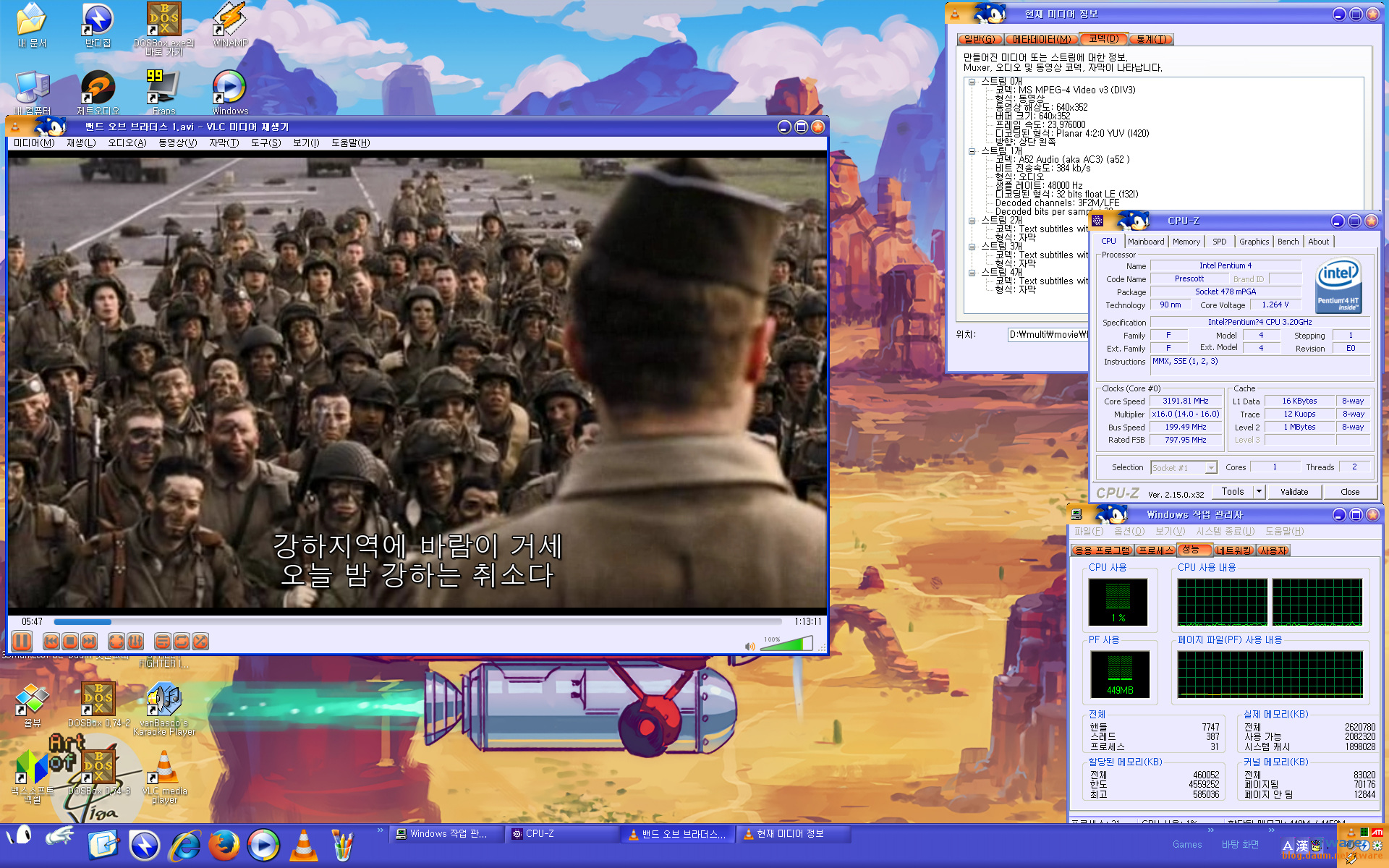The width and height of the screenshot is (1389, 868).
Task: Expand CPU-Z Tools dropdown arrow
Action: point(1259,492)
